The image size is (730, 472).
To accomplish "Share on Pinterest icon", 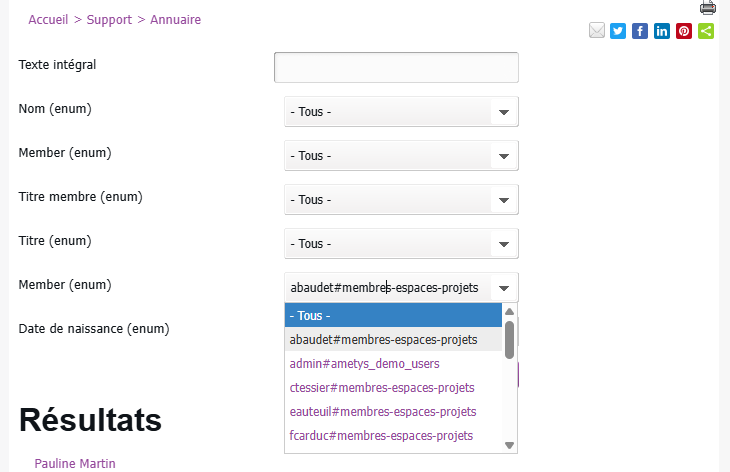I will pyautogui.click(x=684, y=31).
